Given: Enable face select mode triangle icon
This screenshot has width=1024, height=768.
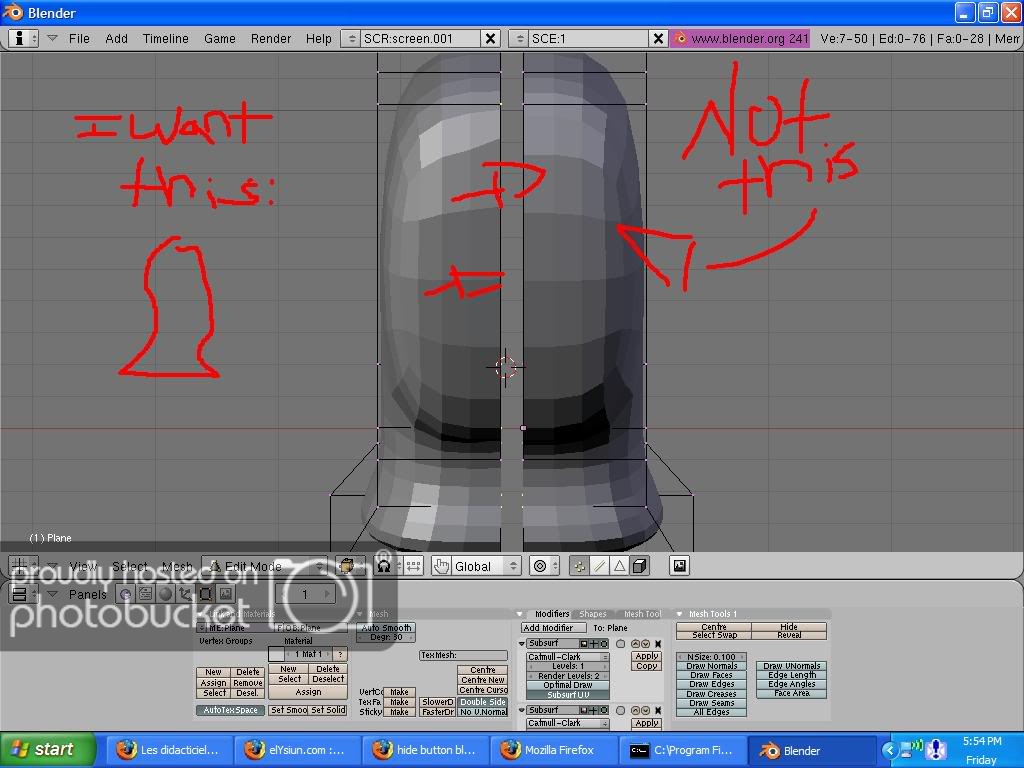Looking at the screenshot, I should 619,566.
